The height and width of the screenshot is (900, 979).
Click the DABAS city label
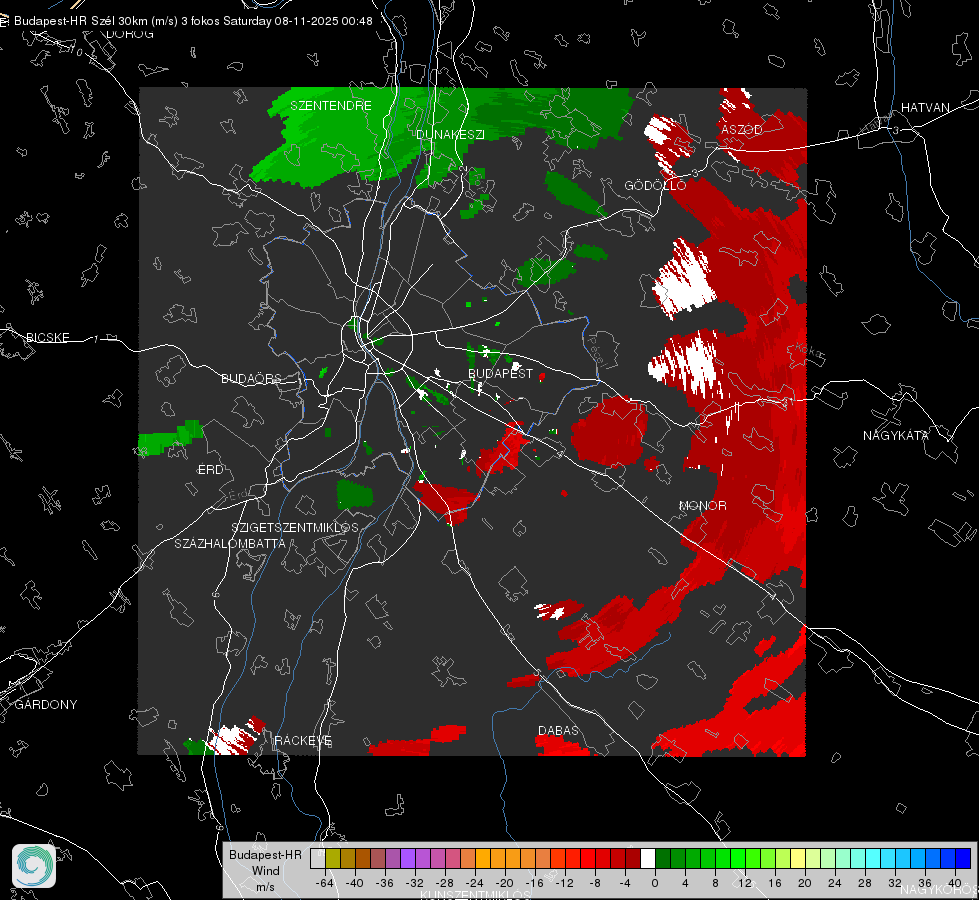558,730
